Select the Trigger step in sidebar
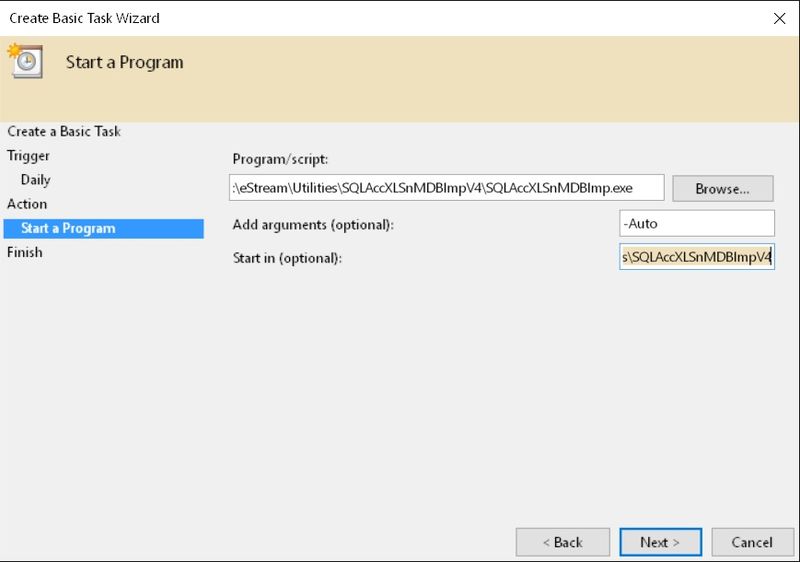 pos(28,156)
